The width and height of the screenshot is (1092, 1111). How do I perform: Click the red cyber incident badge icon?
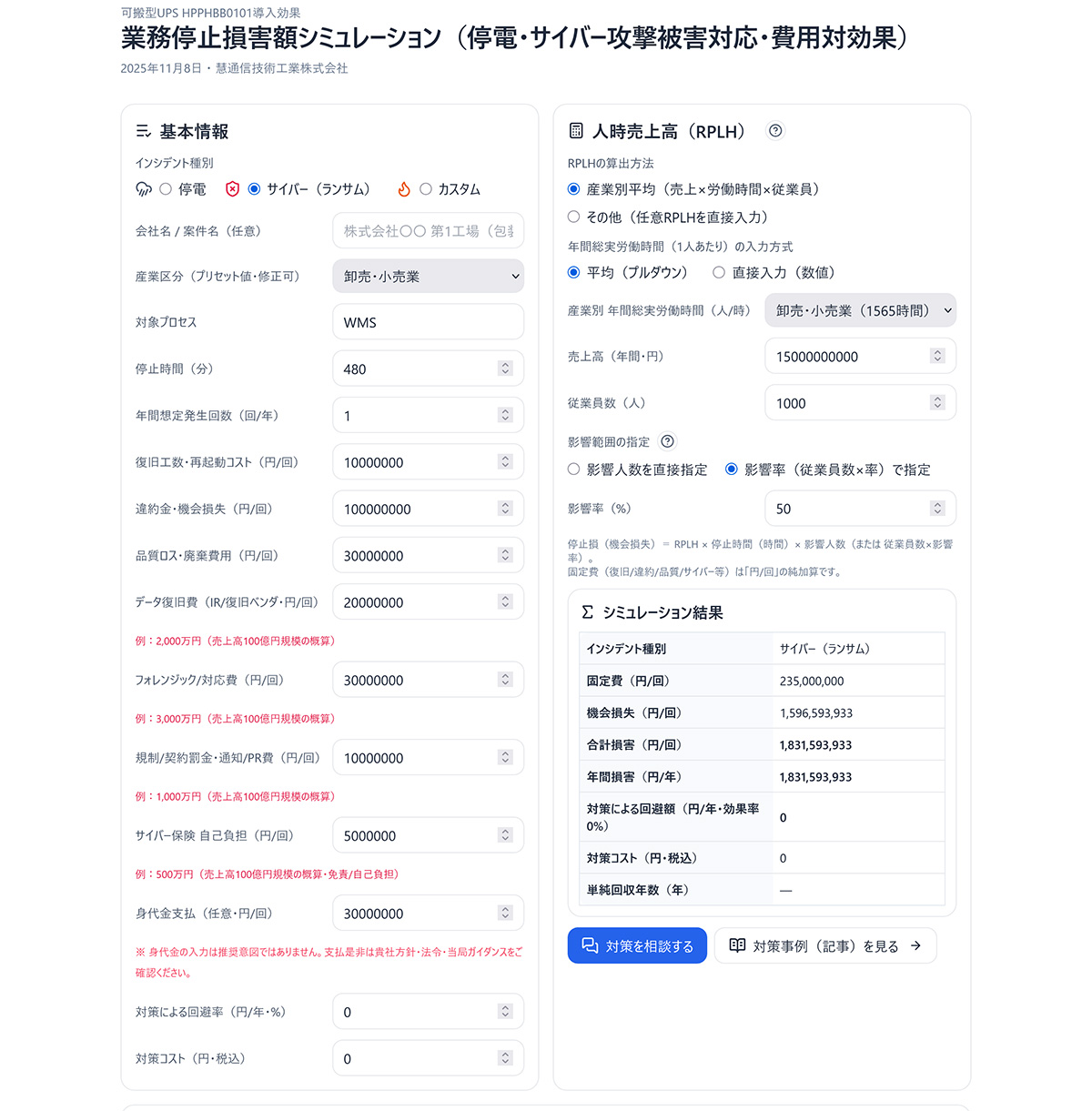pos(233,188)
